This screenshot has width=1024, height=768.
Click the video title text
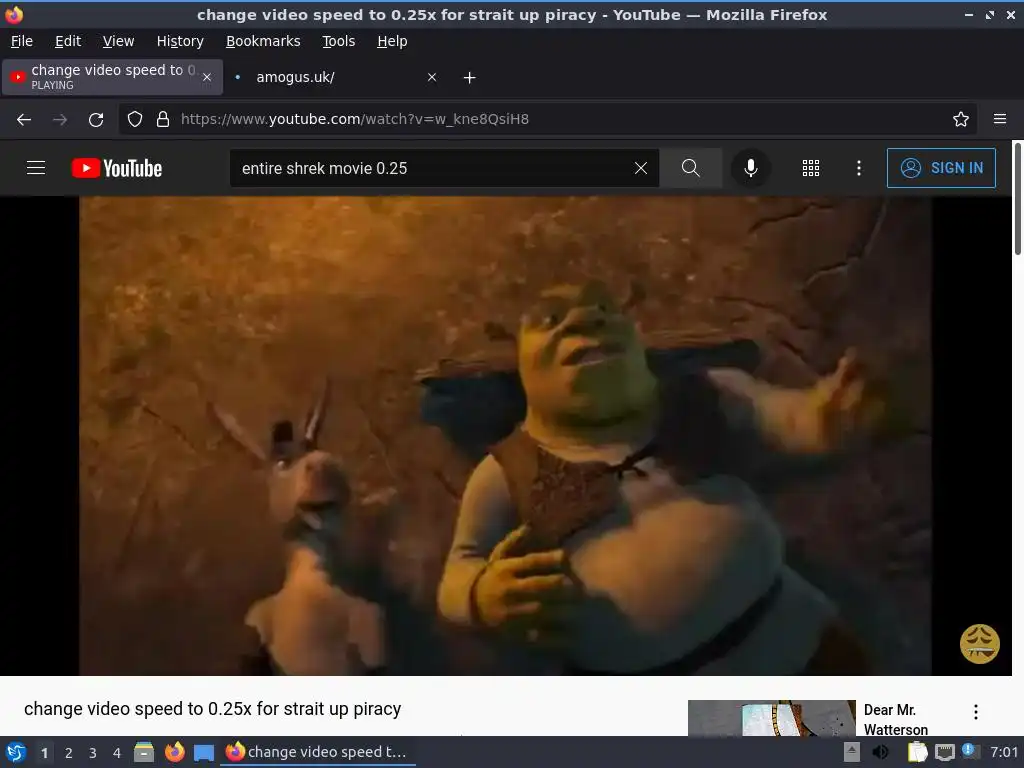[x=212, y=709]
